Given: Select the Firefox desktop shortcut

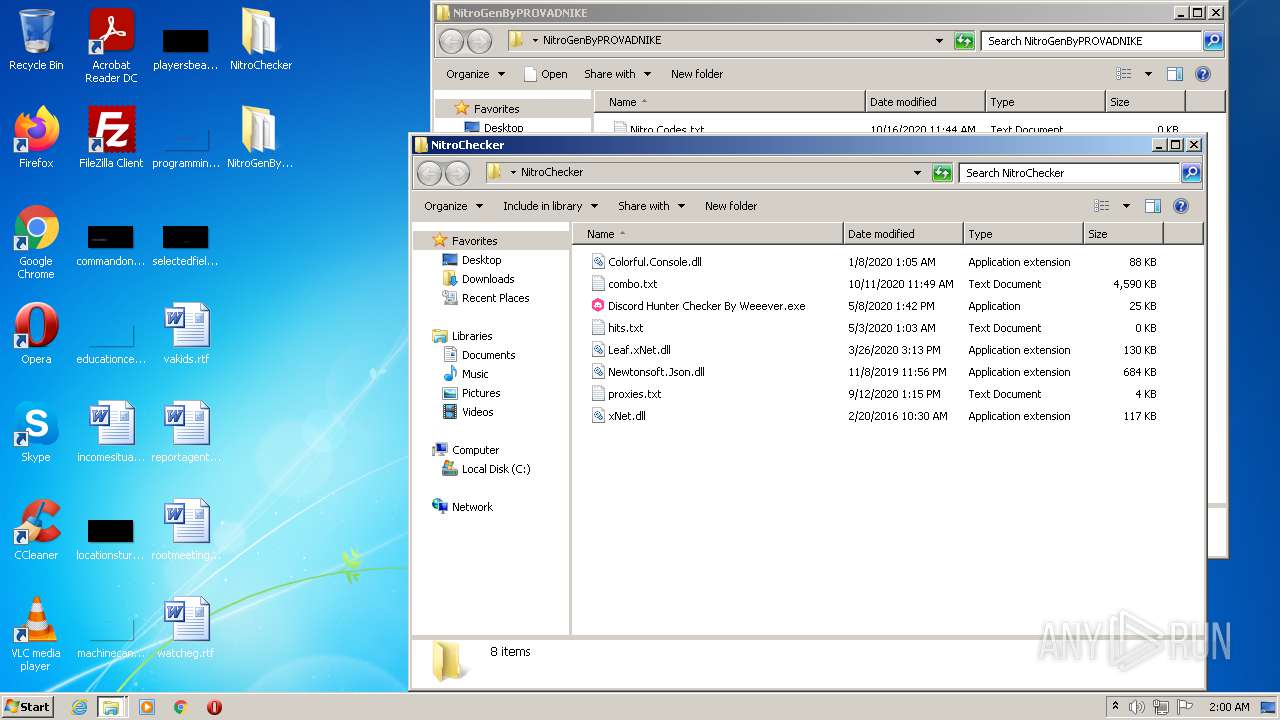Looking at the screenshot, I should (36, 138).
